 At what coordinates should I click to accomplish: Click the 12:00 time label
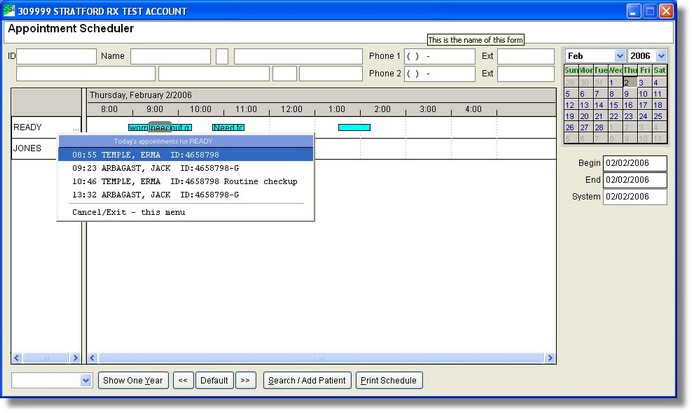coord(291,109)
